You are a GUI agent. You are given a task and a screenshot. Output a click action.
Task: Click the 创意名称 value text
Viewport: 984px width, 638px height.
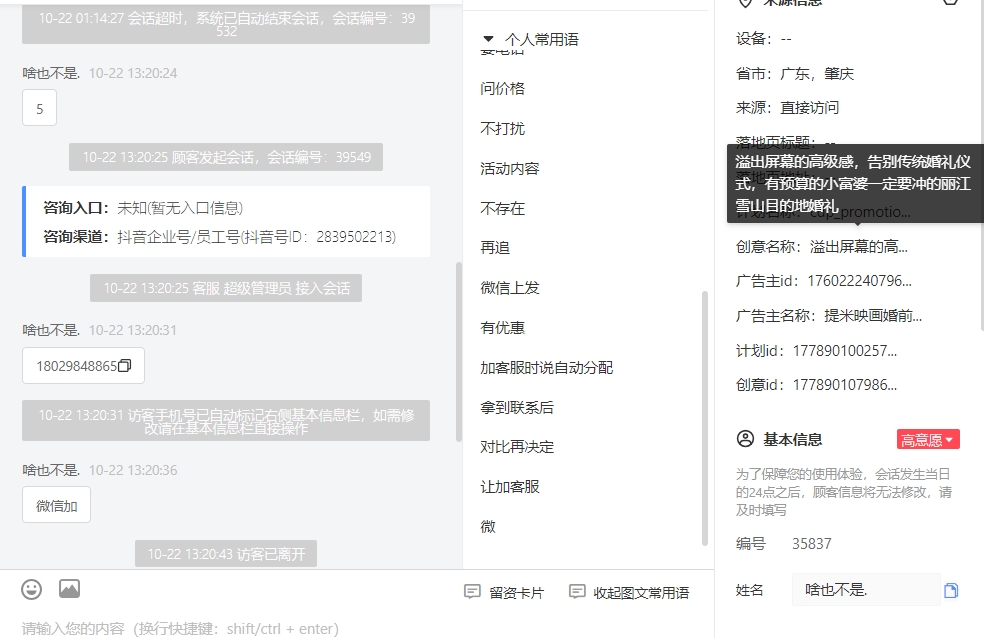pos(858,247)
